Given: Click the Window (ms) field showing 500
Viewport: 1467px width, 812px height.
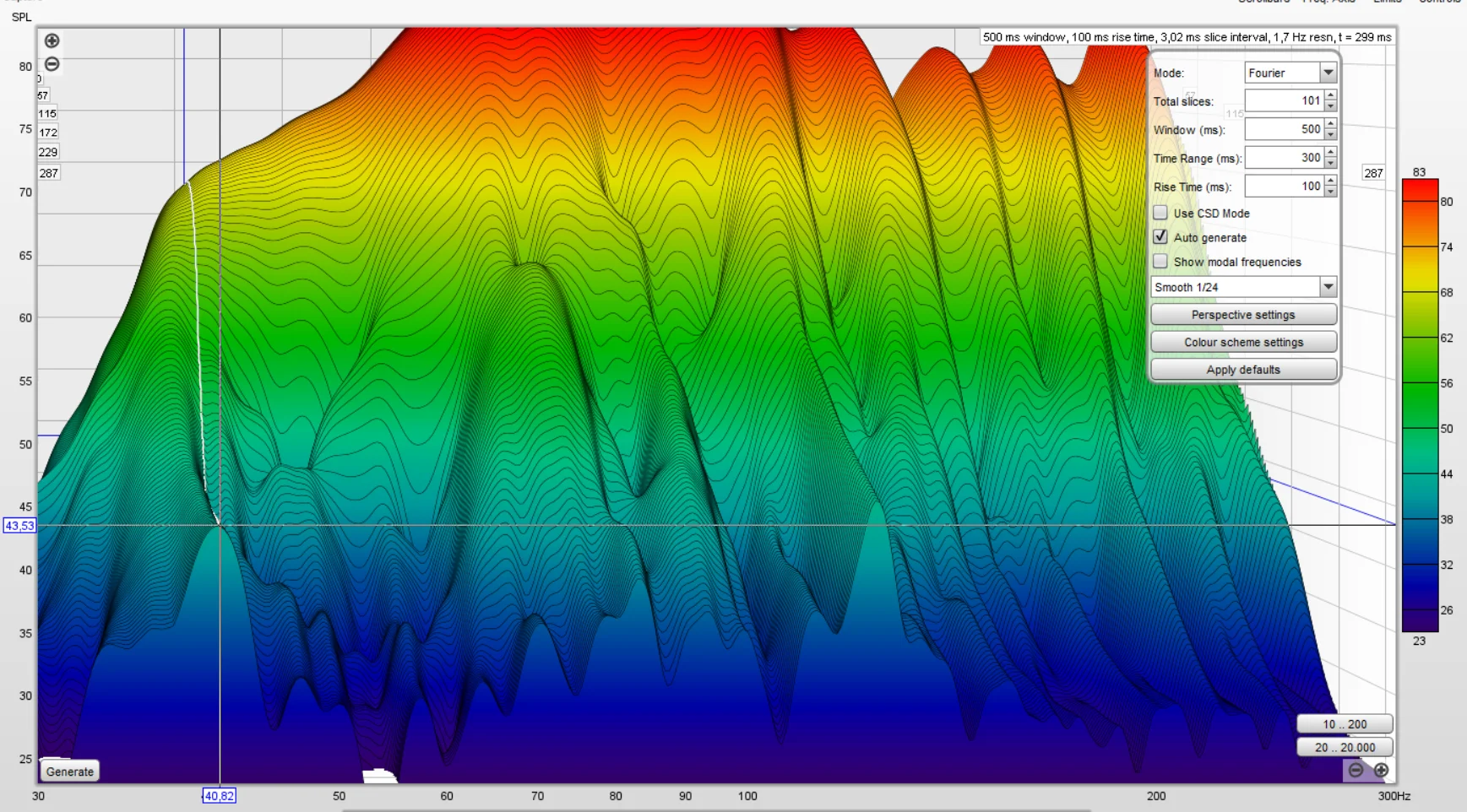Looking at the screenshot, I should point(1284,129).
